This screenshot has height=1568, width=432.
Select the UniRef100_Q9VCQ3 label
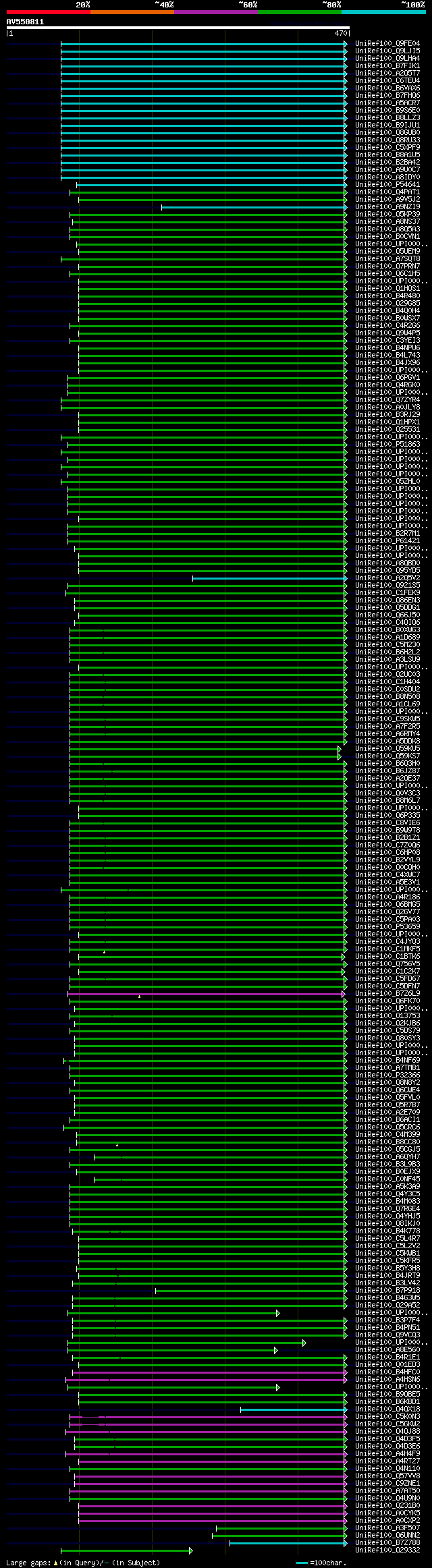click(387, 1335)
